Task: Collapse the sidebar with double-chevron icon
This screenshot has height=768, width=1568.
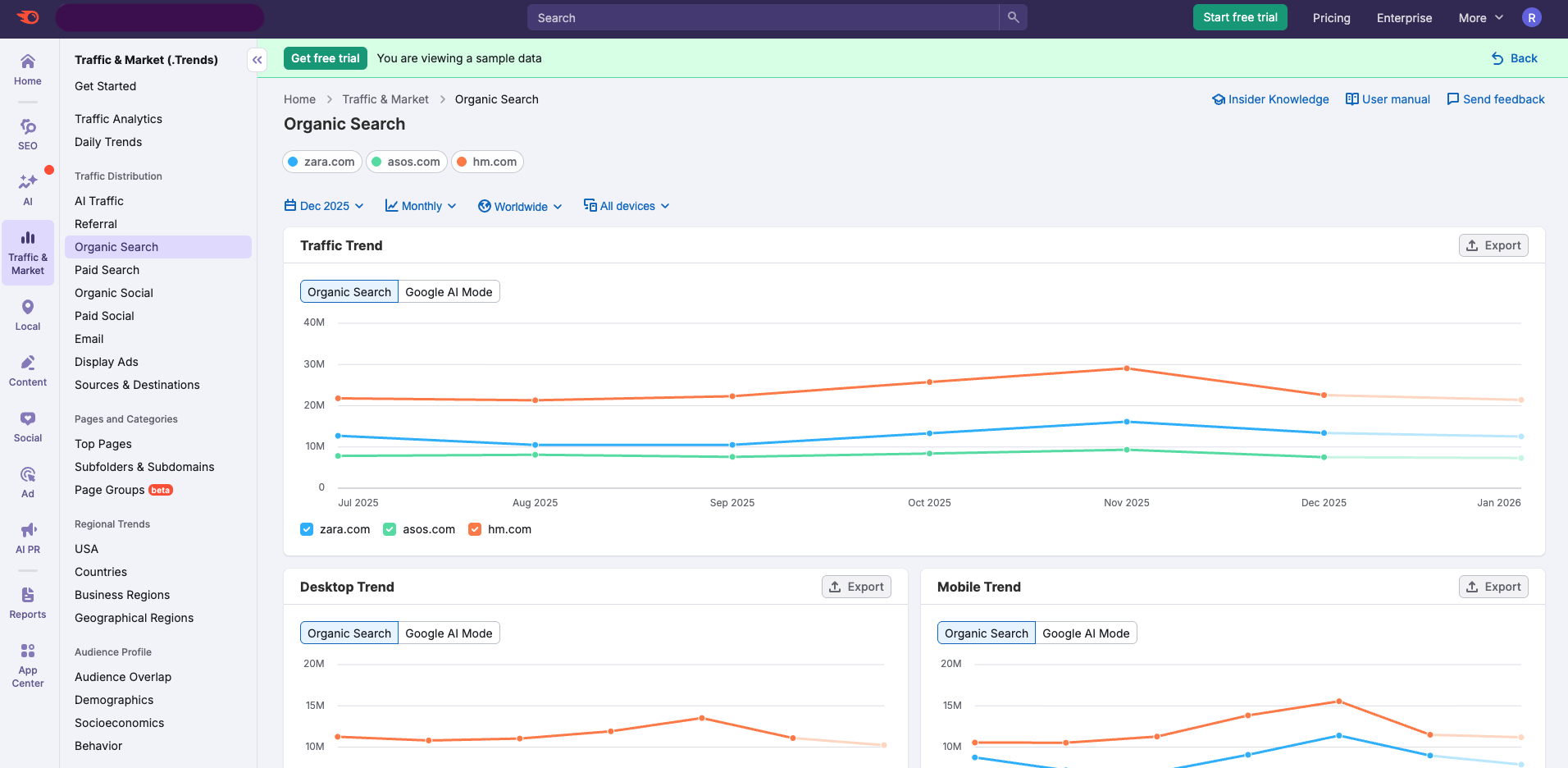Action: (x=258, y=60)
